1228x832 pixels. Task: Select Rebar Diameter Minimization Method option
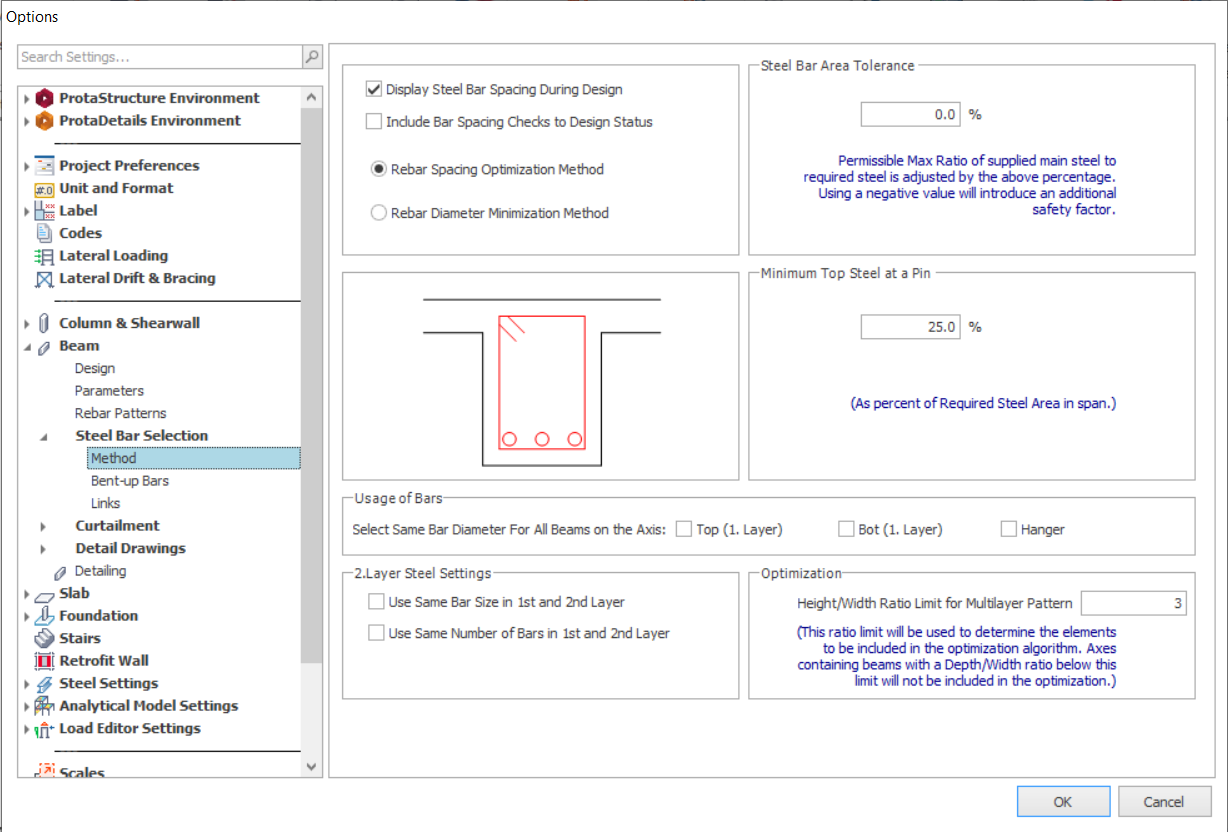(379, 213)
